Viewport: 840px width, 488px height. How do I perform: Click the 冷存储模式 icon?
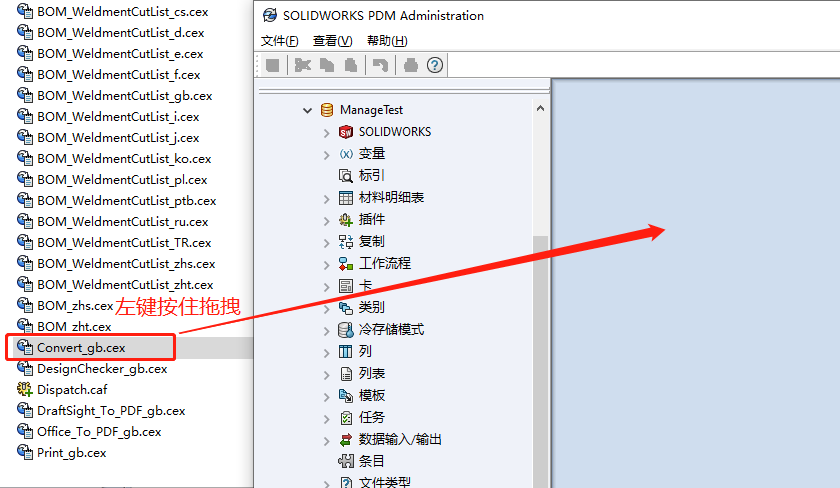pyautogui.click(x=346, y=330)
